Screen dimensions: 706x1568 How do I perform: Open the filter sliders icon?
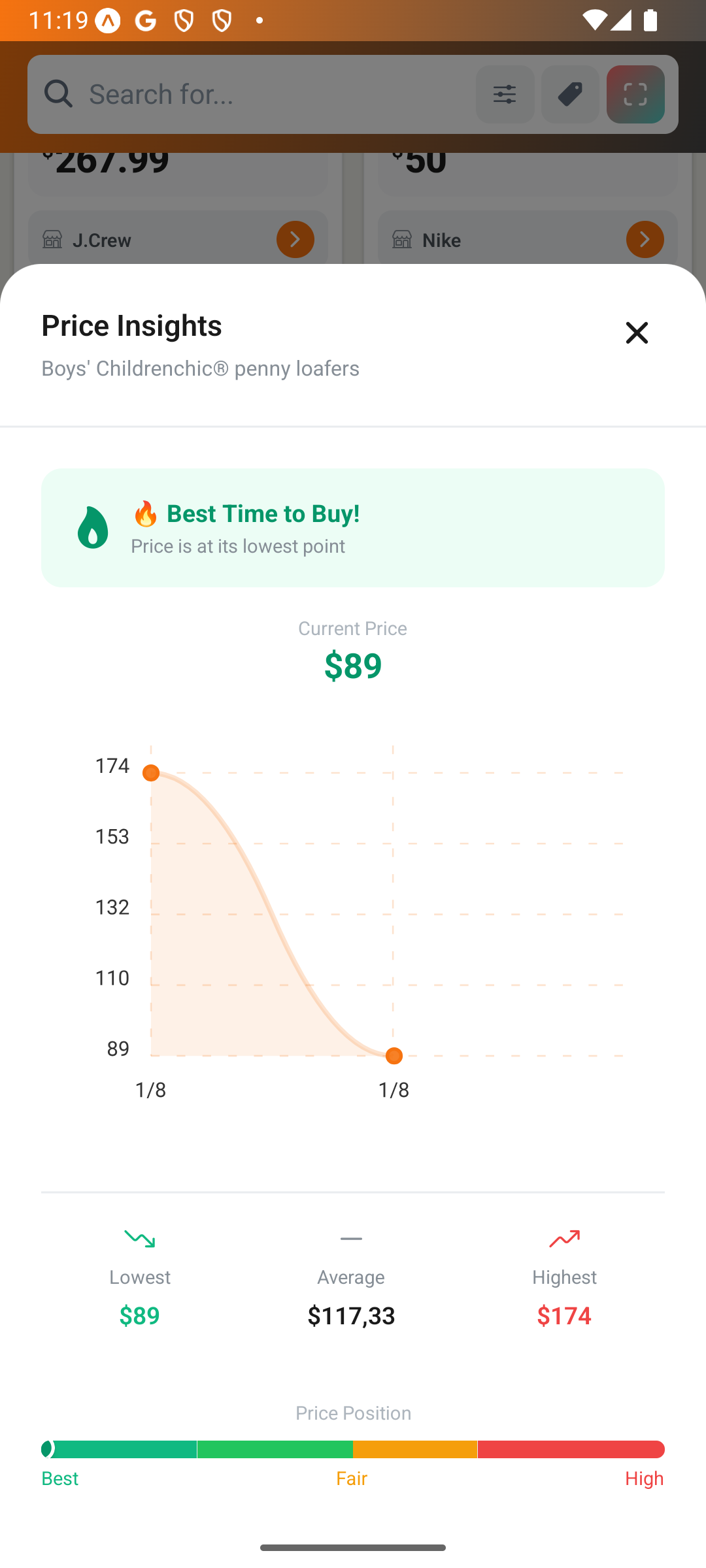click(x=505, y=94)
